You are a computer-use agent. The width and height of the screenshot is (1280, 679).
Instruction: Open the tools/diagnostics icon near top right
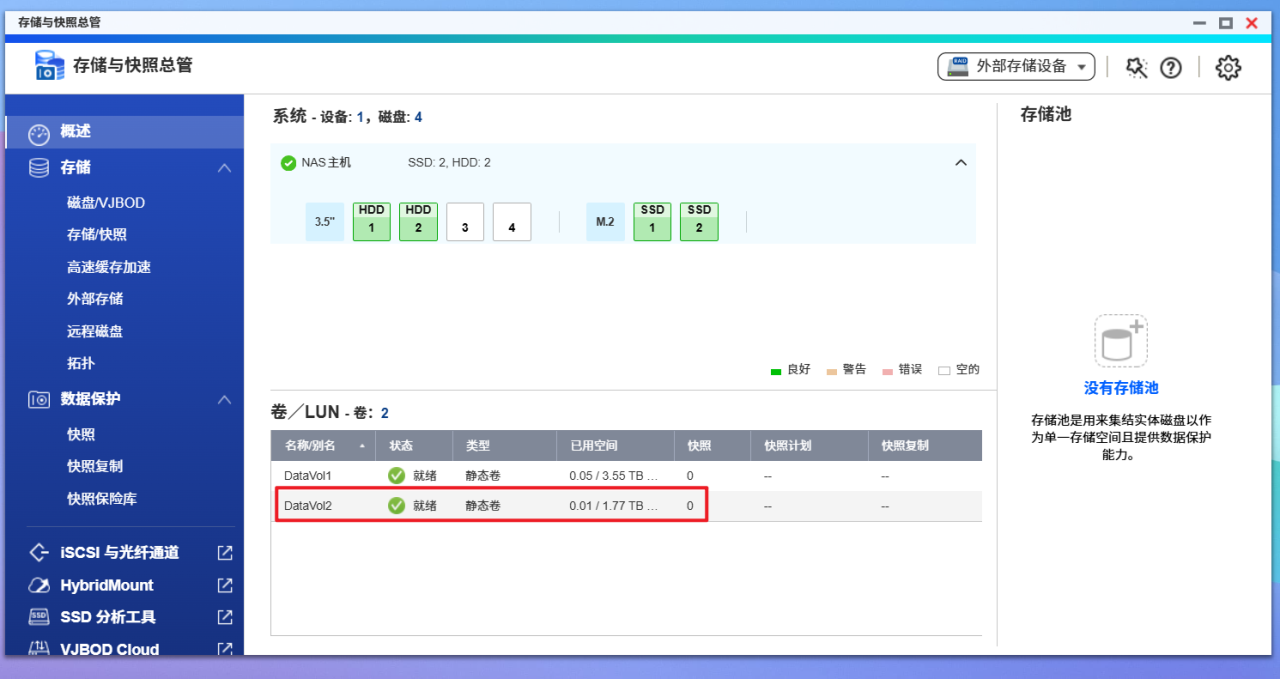point(1135,67)
